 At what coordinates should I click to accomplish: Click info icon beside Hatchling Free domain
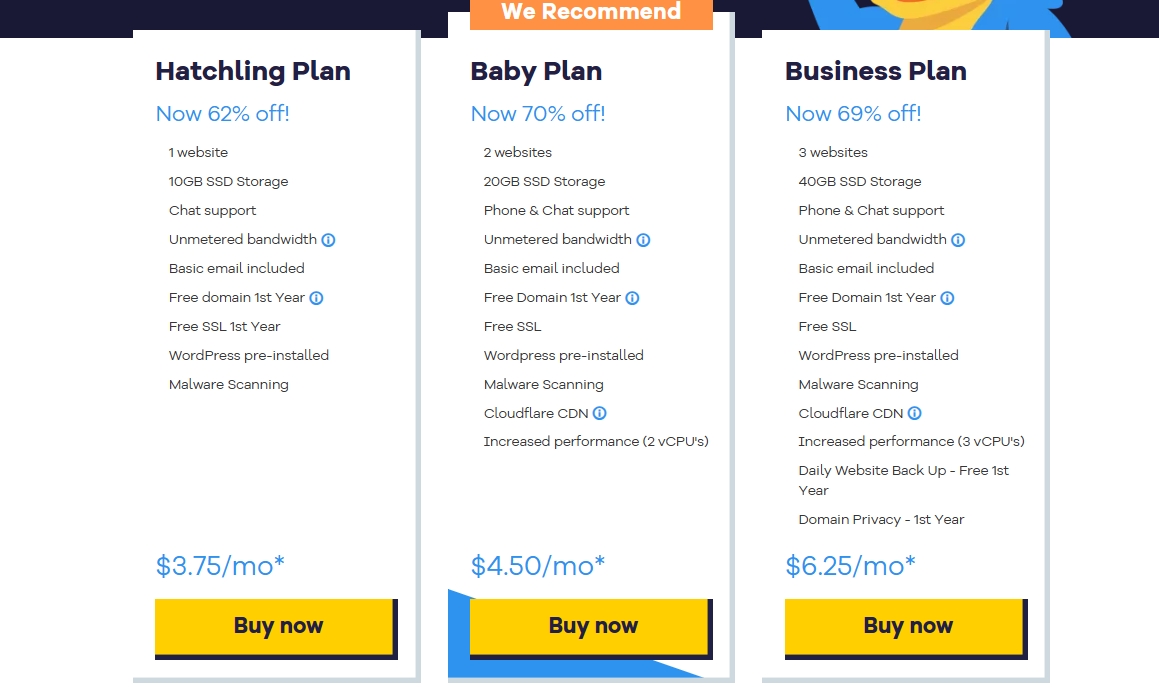point(316,298)
